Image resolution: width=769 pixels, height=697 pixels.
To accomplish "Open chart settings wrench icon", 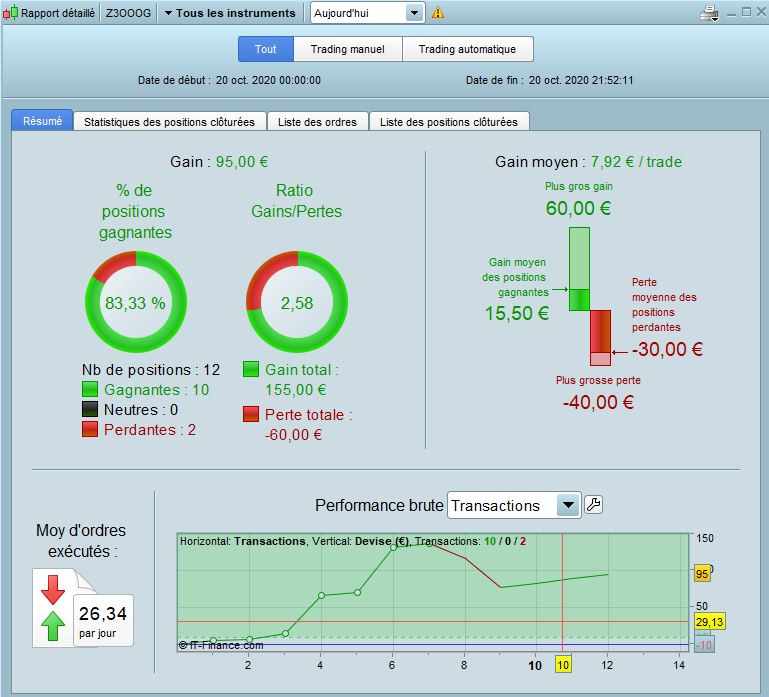I will coord(593,505).
